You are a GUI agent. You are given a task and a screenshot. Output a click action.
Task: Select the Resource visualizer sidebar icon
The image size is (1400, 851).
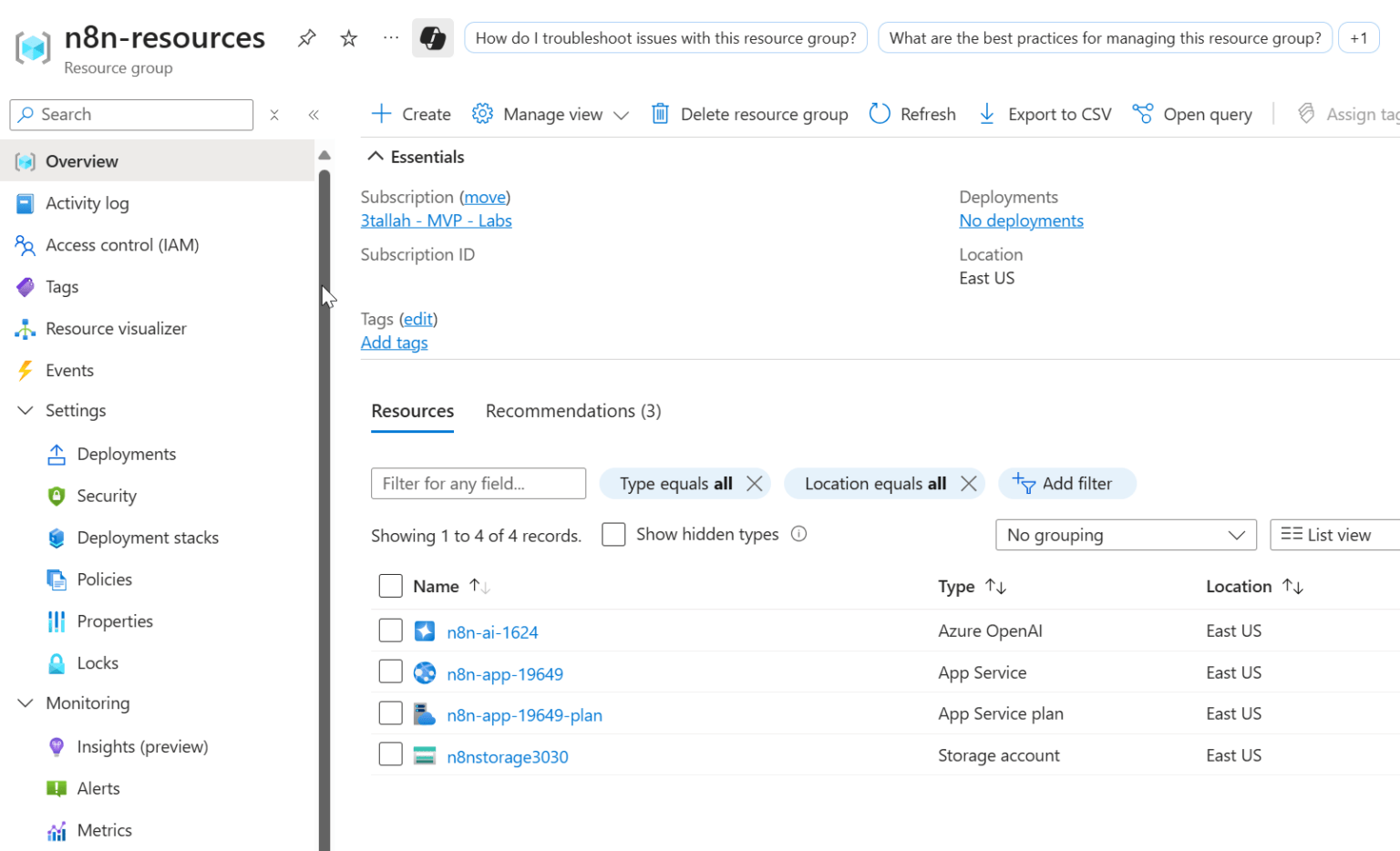click(26, 328)
